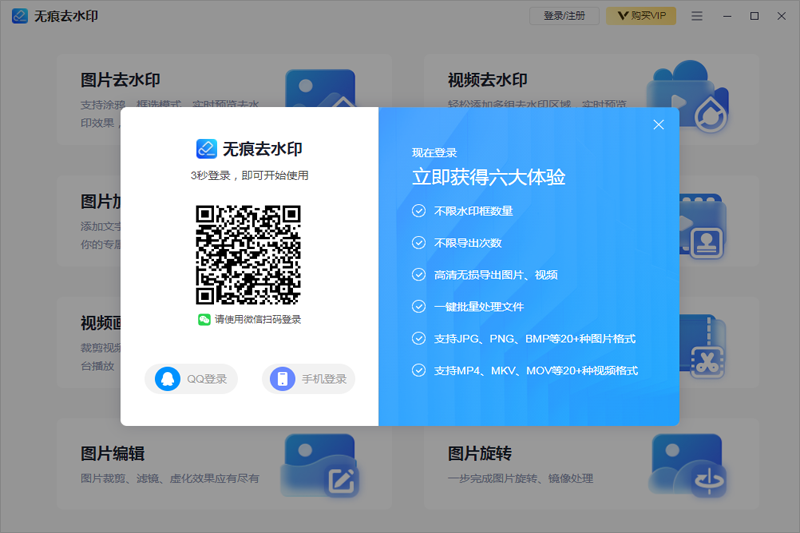Close the login dialog with the X
This screenshot has height=533, width=800.
coord(658,125)
